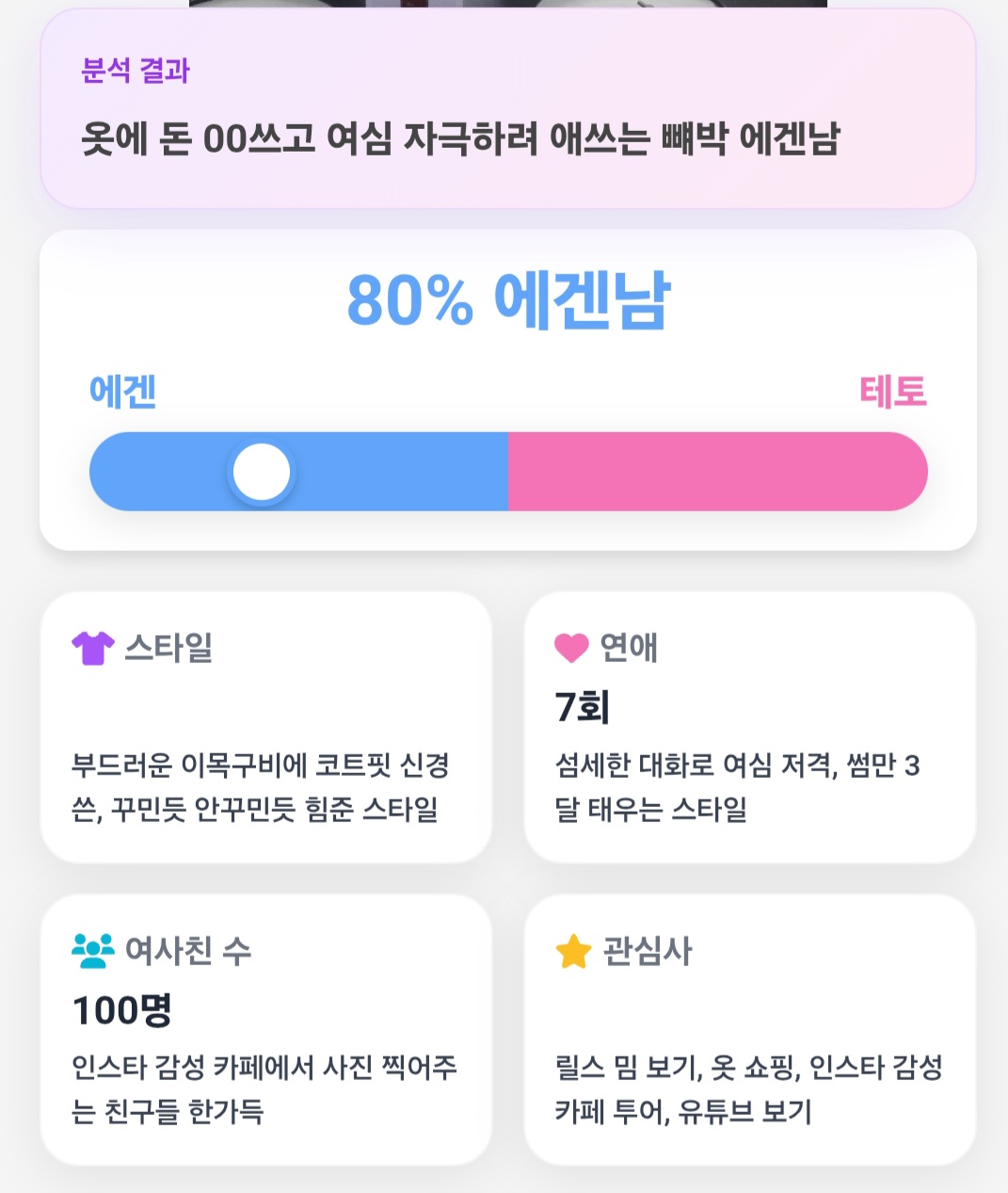The width and height of the screenshot is (1008, 1193).
Task: Click the purple t-shirt 스타일 icon
Action: tap(92, 648)
